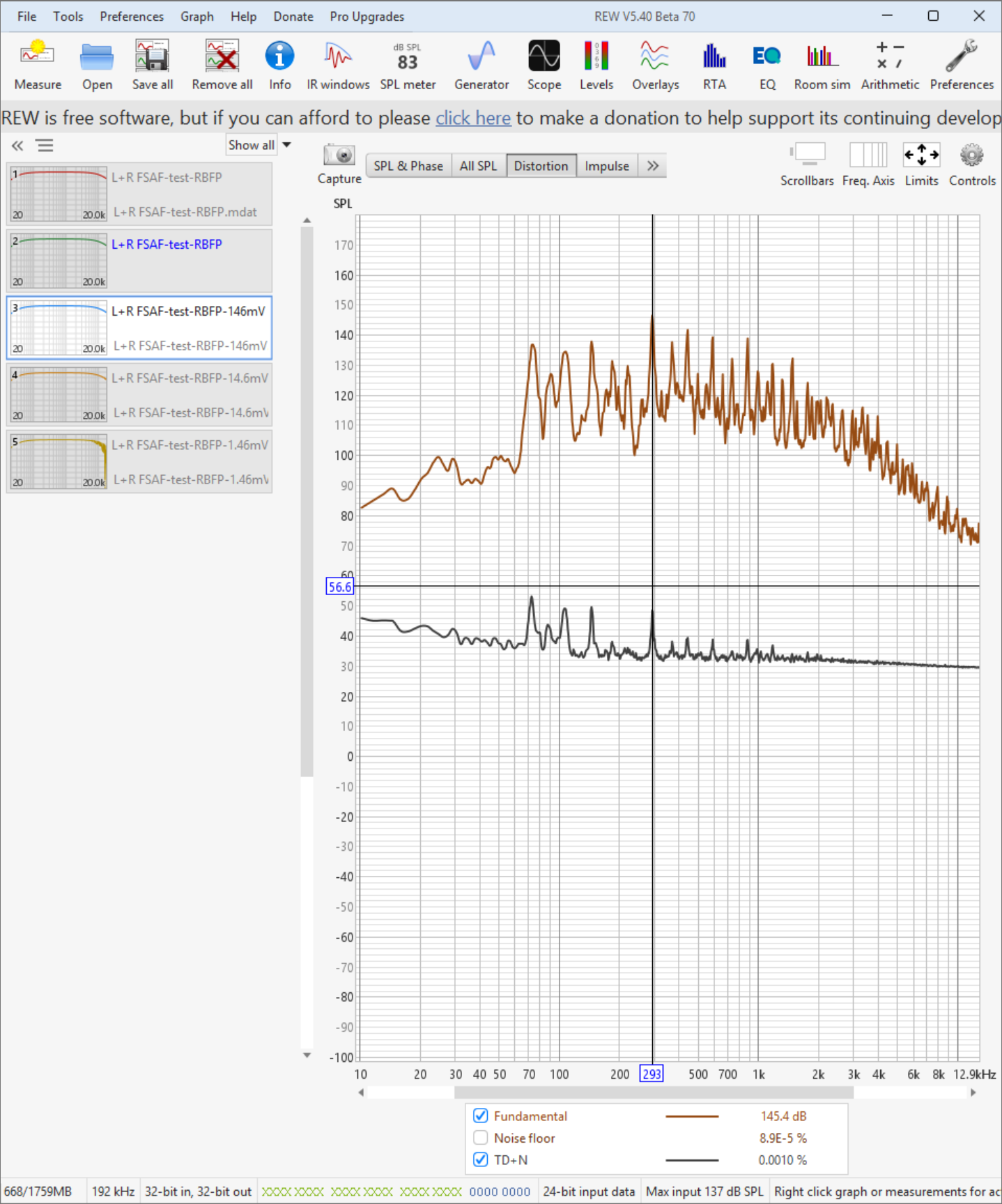The width and height of the screenshot is (1002, 1204).
Task: Toggle the Freq. Axis mode
Action: (868, 164)
